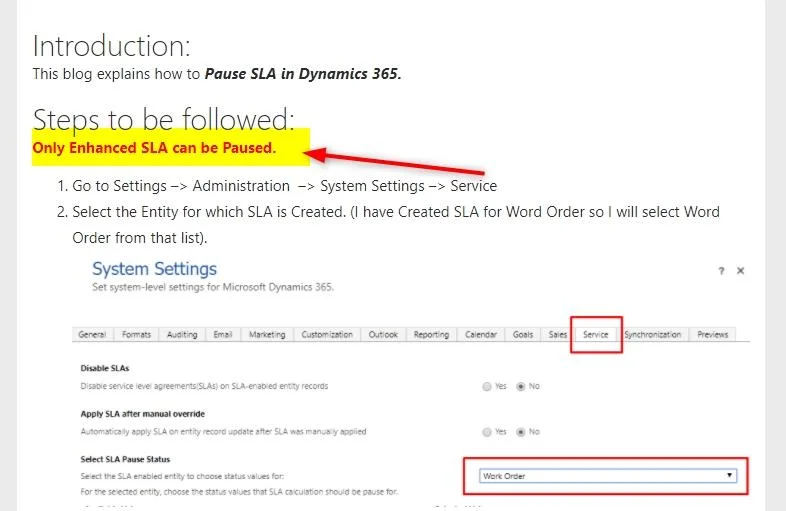Click the 'Set system-level settings' subtitle
This screenshot has width=786, height=511.
point(213,287)
